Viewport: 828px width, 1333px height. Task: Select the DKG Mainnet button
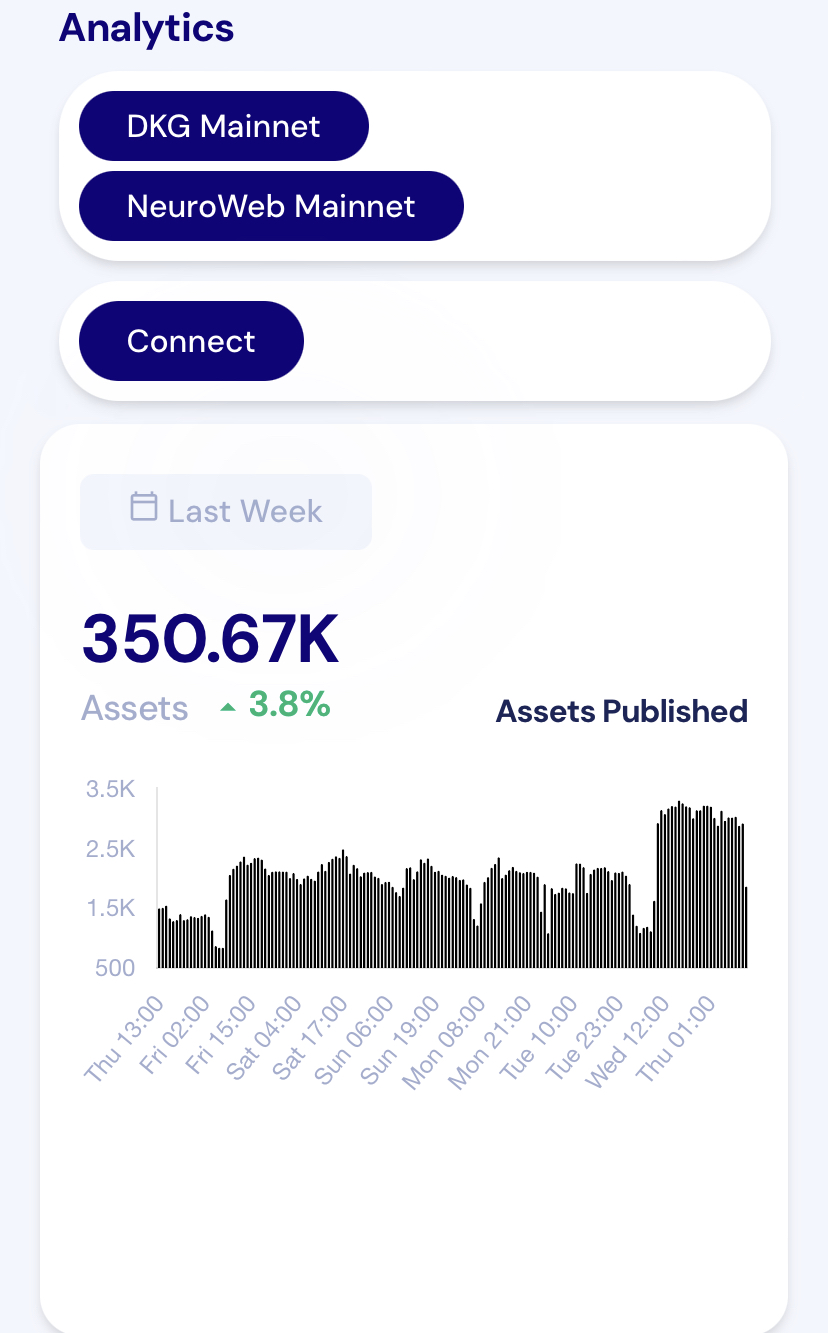click(224, 126)
